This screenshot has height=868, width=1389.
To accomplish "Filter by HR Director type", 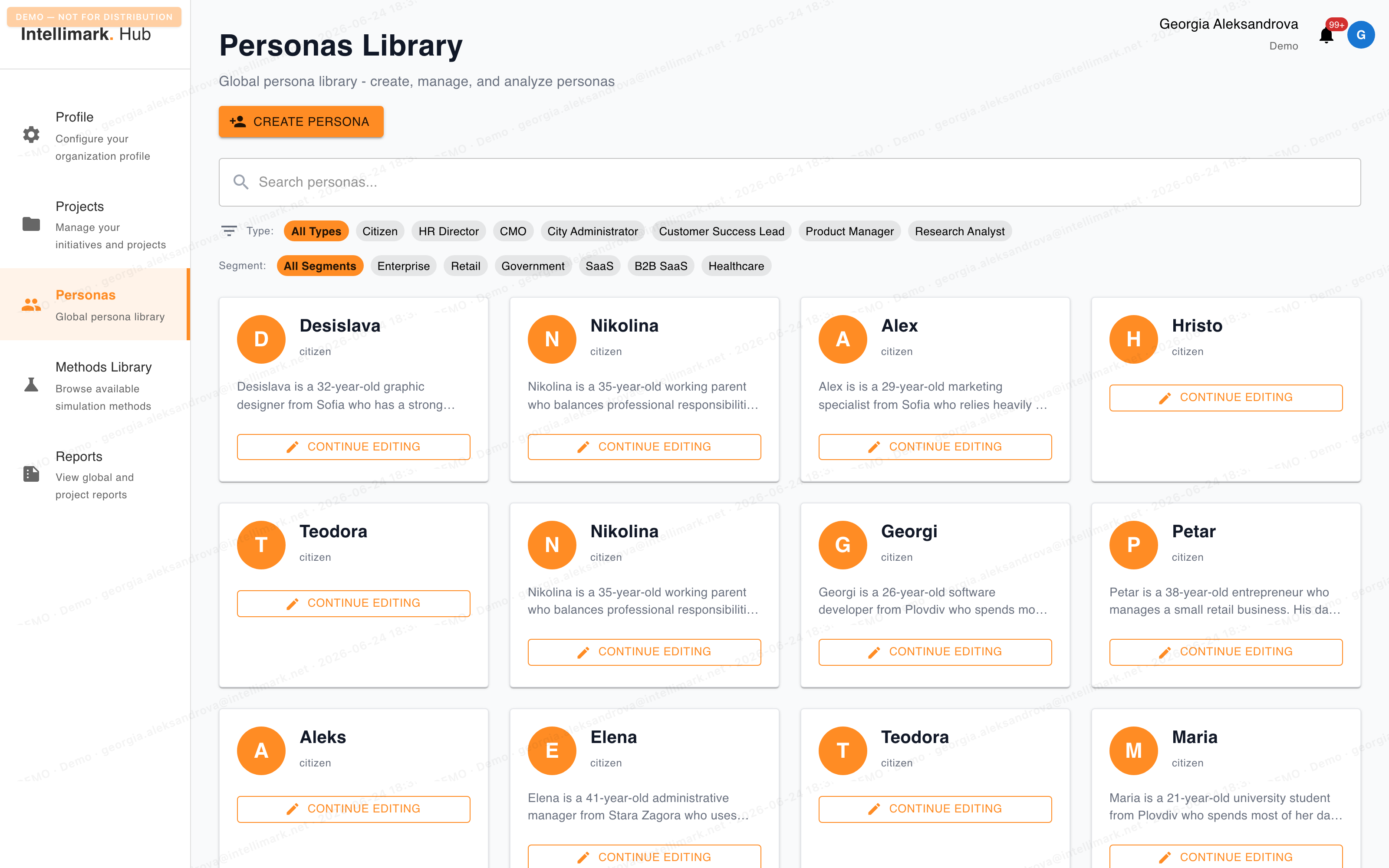I will [448, 231].
